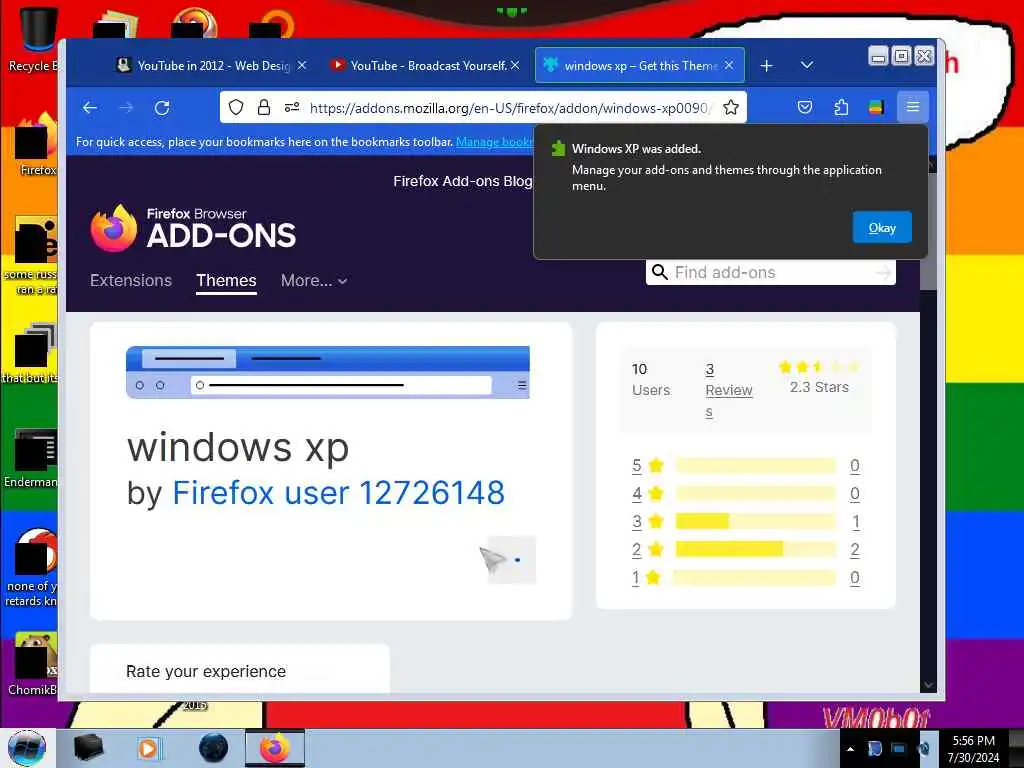Open the Windows Start orb
Image resolution: width=1024 pixels, height=768 pixels.
pos(27,748)
